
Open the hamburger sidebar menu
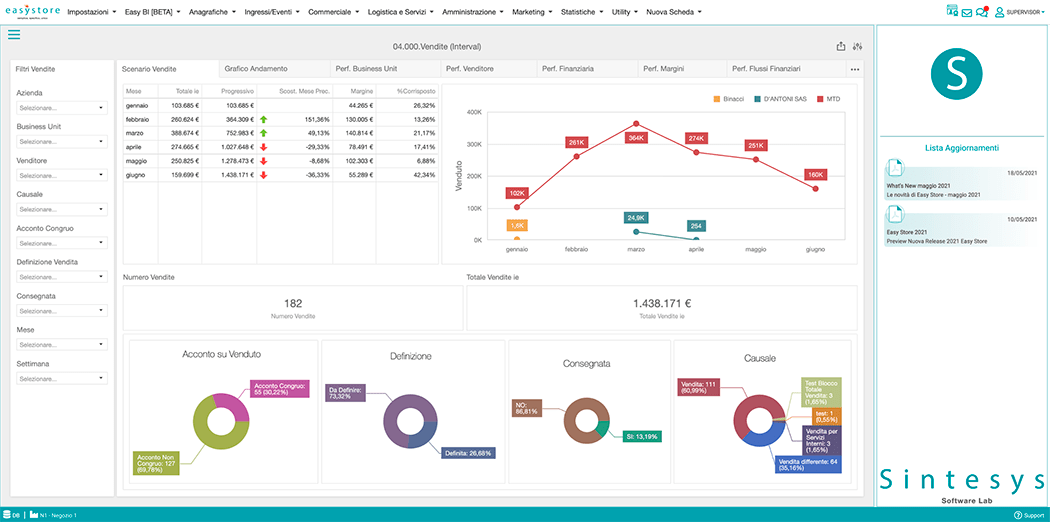click(x=14, y=35)
